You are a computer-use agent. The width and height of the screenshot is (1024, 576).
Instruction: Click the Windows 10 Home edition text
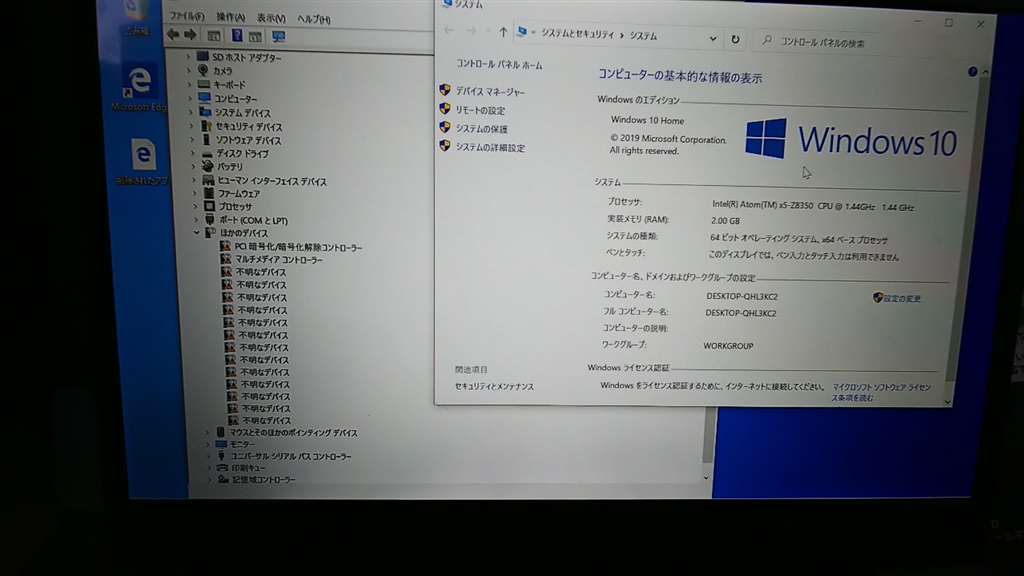pos(647,120)
